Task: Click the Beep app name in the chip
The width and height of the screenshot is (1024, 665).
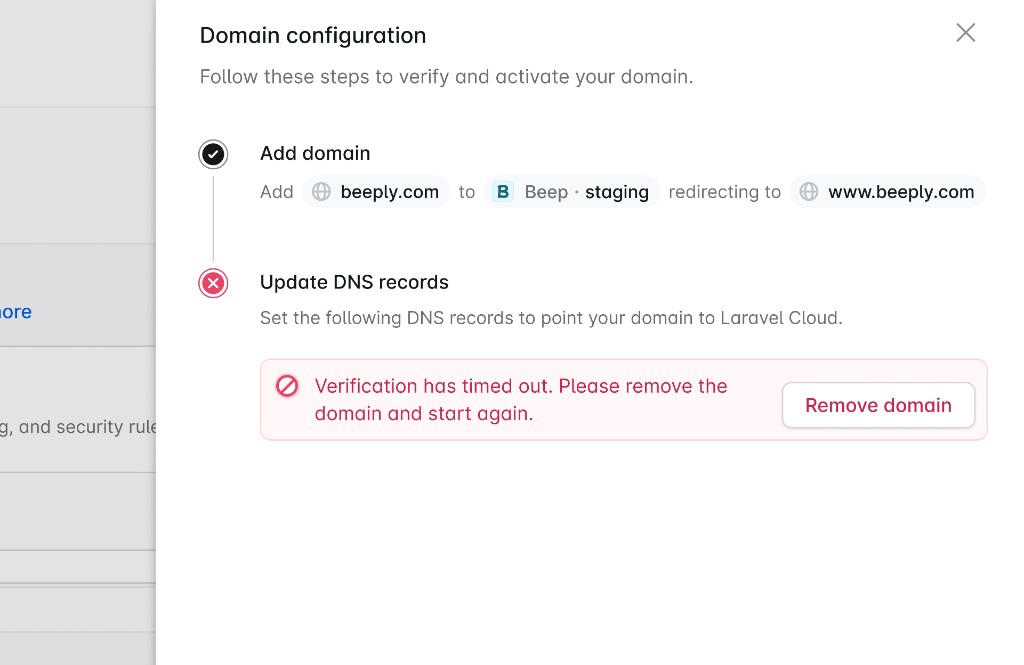Action: click(546, 192)
